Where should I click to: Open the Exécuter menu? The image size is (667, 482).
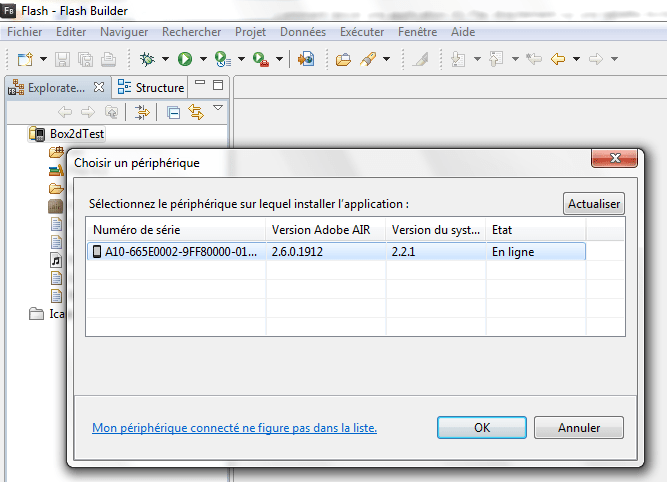[x=362, y=32]
